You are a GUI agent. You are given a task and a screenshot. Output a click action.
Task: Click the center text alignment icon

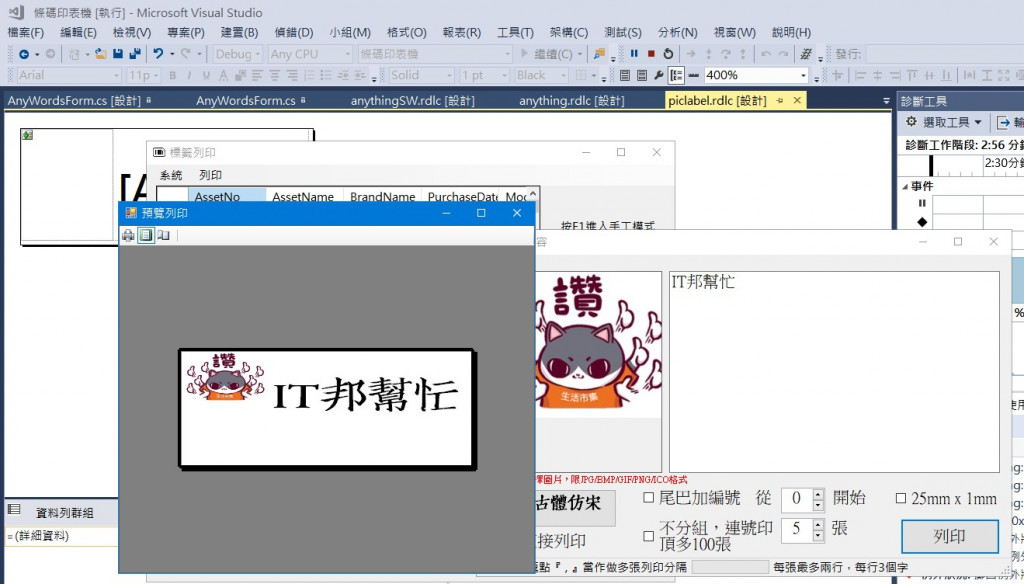click(x=274, y=75)
